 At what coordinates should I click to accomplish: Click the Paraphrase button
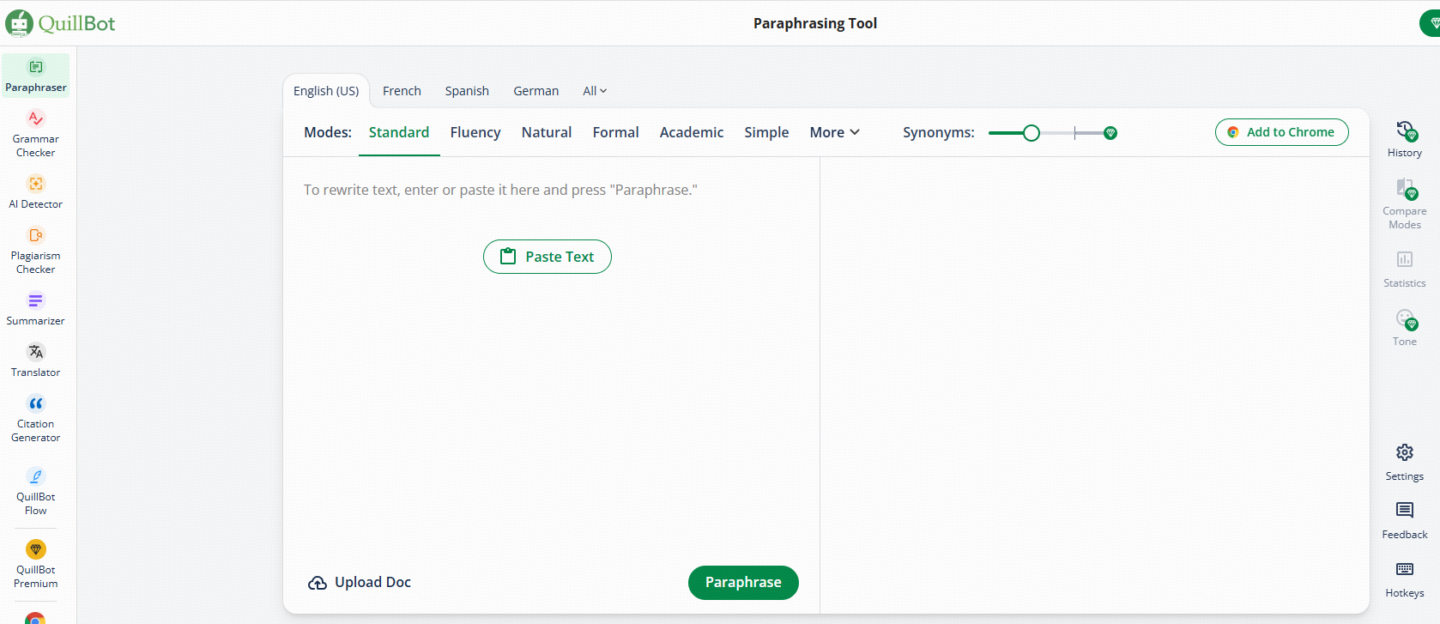(x=743, y=583)
